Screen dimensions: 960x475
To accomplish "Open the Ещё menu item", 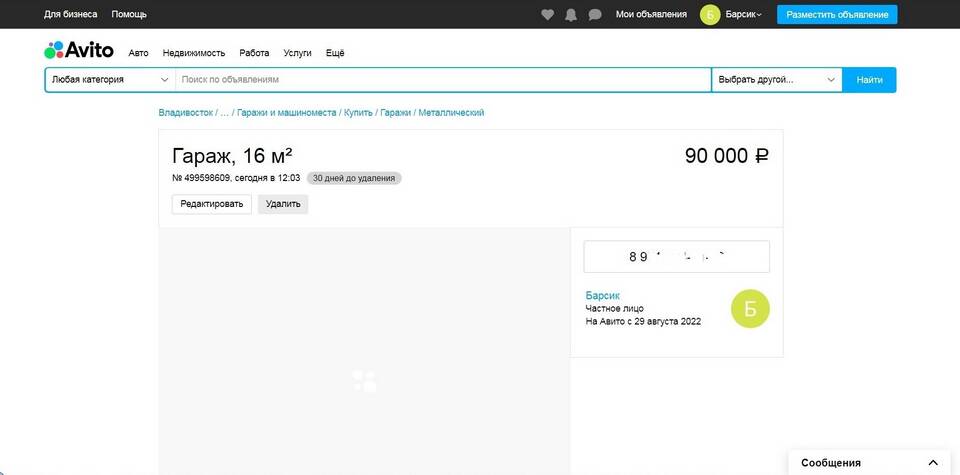I will pos(335,53).
